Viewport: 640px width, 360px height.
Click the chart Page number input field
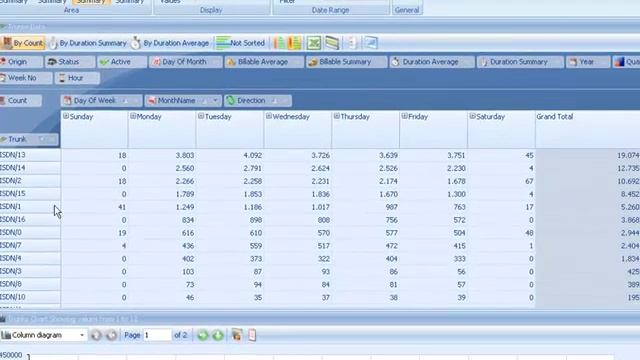157,335
